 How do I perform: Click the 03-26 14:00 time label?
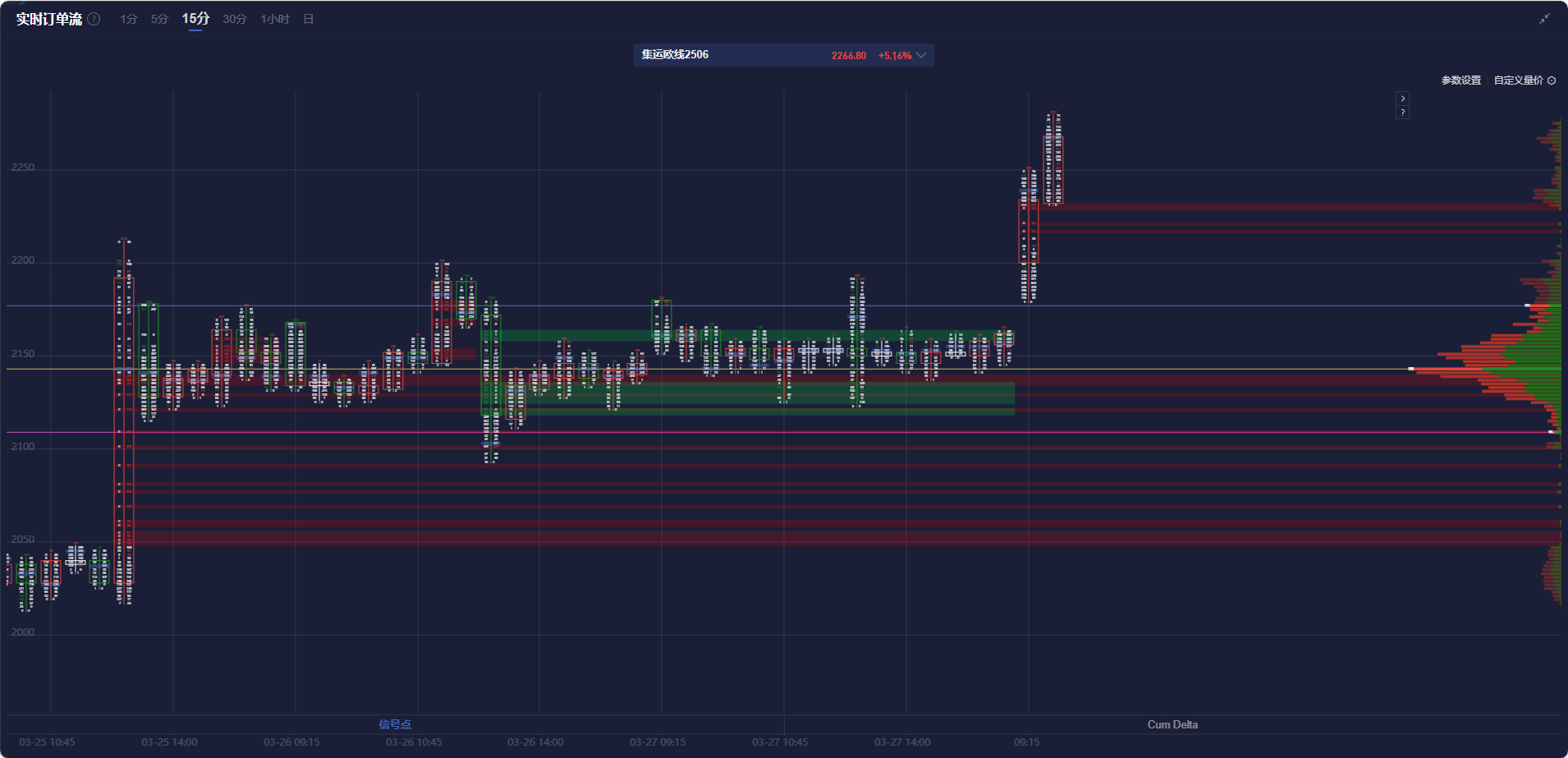pyautogui.click(x=535, y=742)
